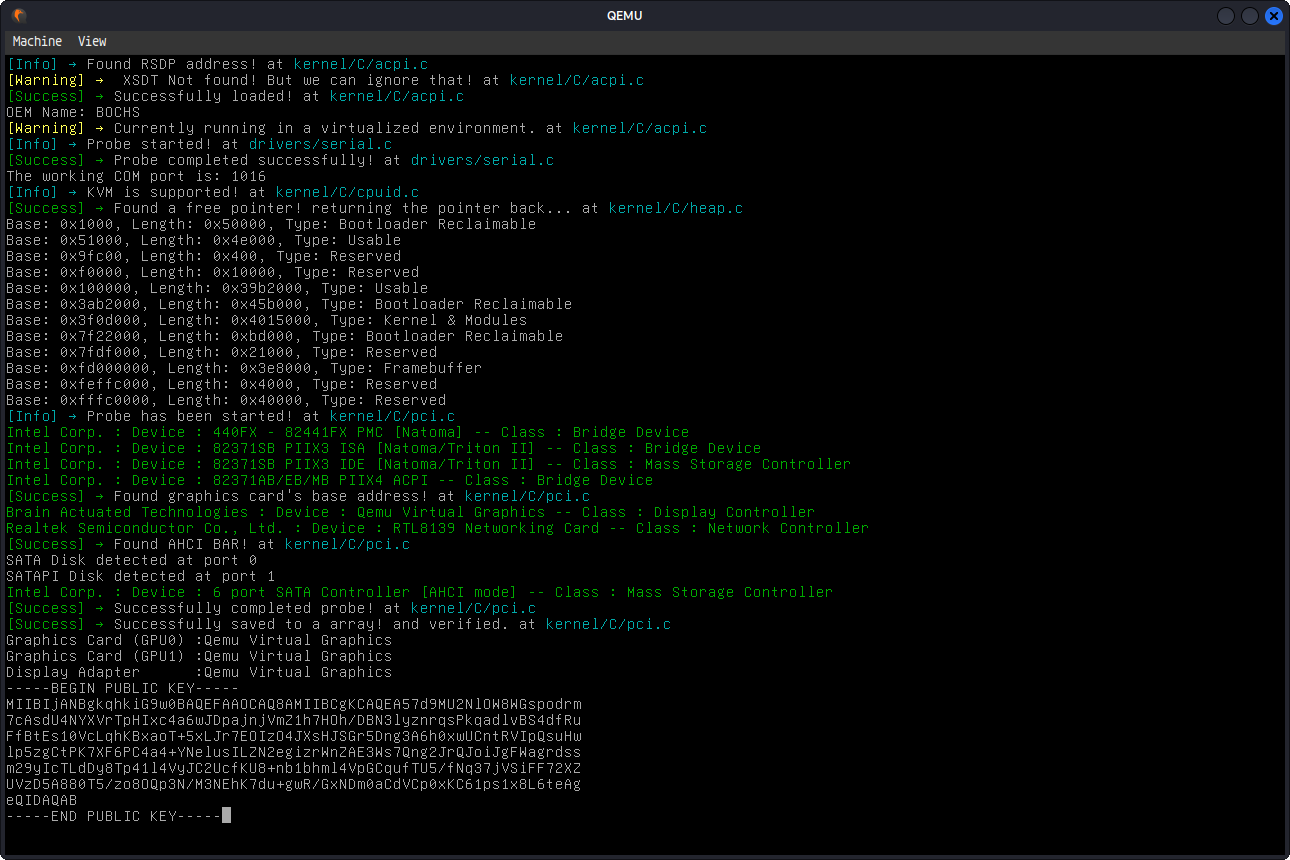This screenshot has height=860, width=1290.
Task: Click the terminal cursor block after END PUBLIC KEY
Action: [227, 816]
